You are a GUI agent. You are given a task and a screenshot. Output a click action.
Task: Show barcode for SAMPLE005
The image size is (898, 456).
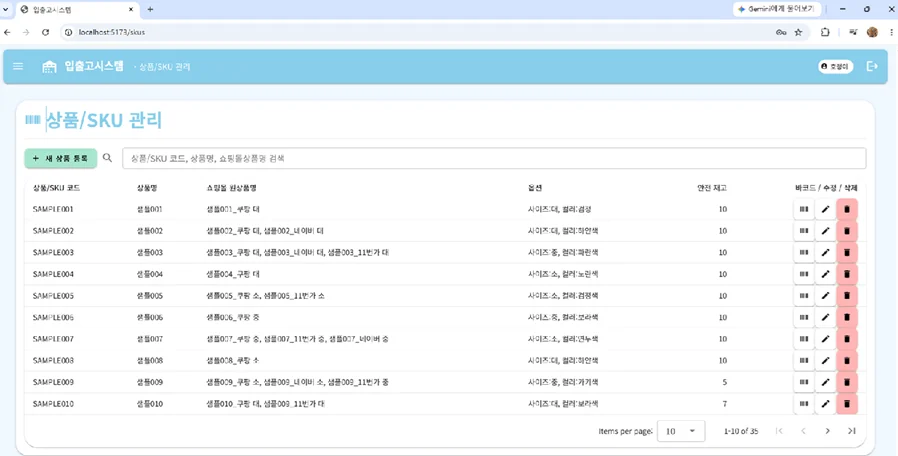[804, 296]
